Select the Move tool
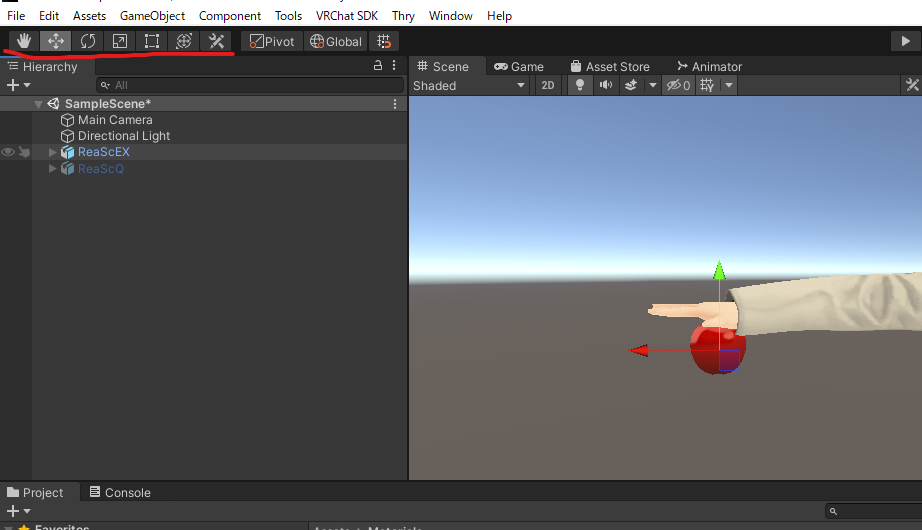This screenshot has width=922, height=530. pyautogui.click(x=56, y=41)
